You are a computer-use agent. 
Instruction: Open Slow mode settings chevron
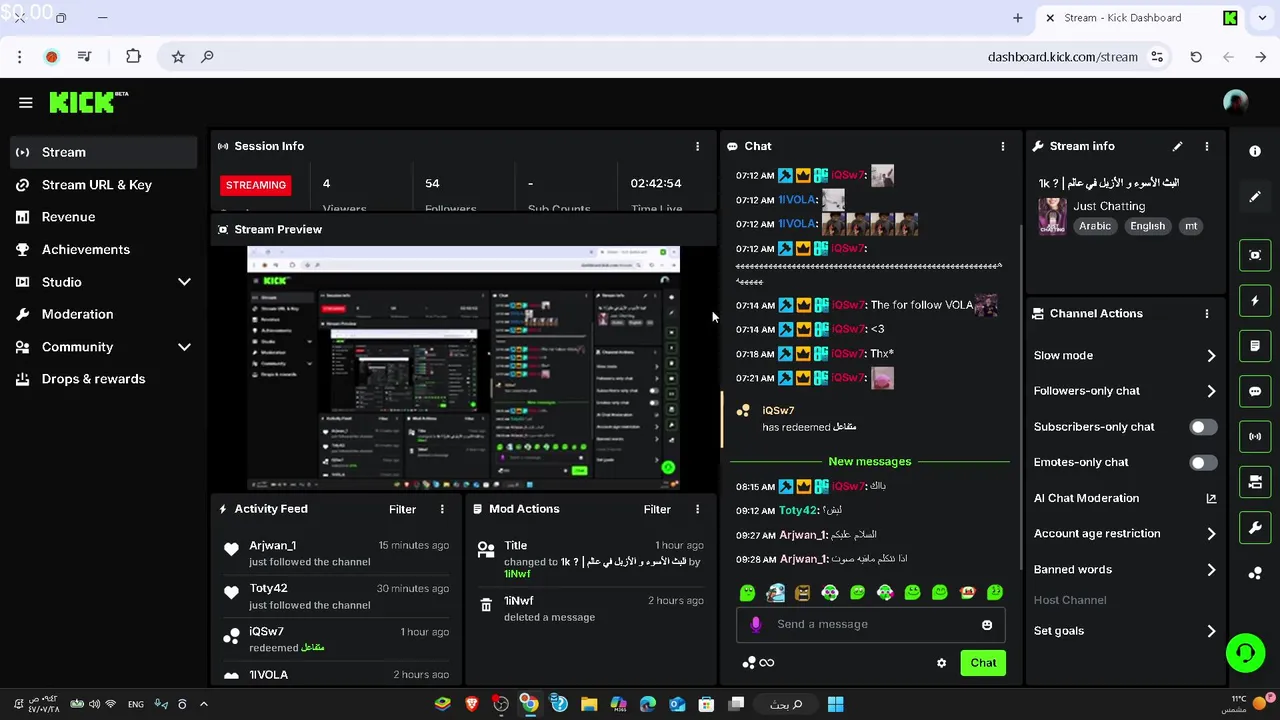1211,356
